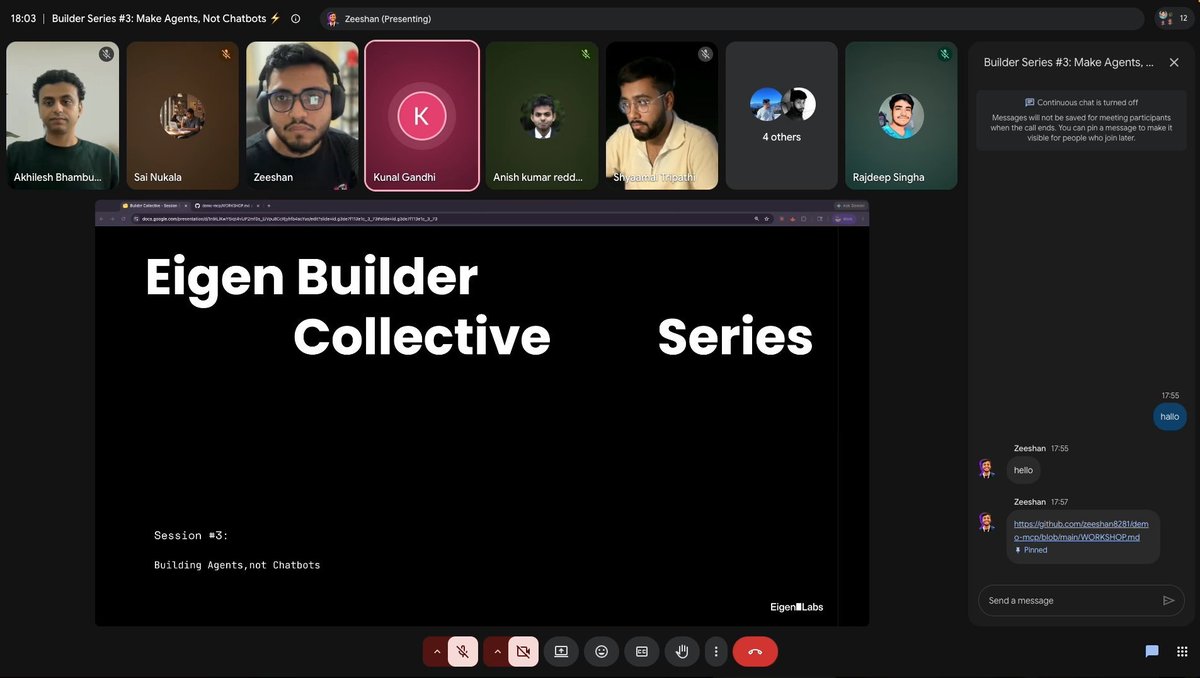The width and height of the screenshot is (1200, 678).
Task: Click the muted mic icon on Anish's tile
Action: point(586,54)
